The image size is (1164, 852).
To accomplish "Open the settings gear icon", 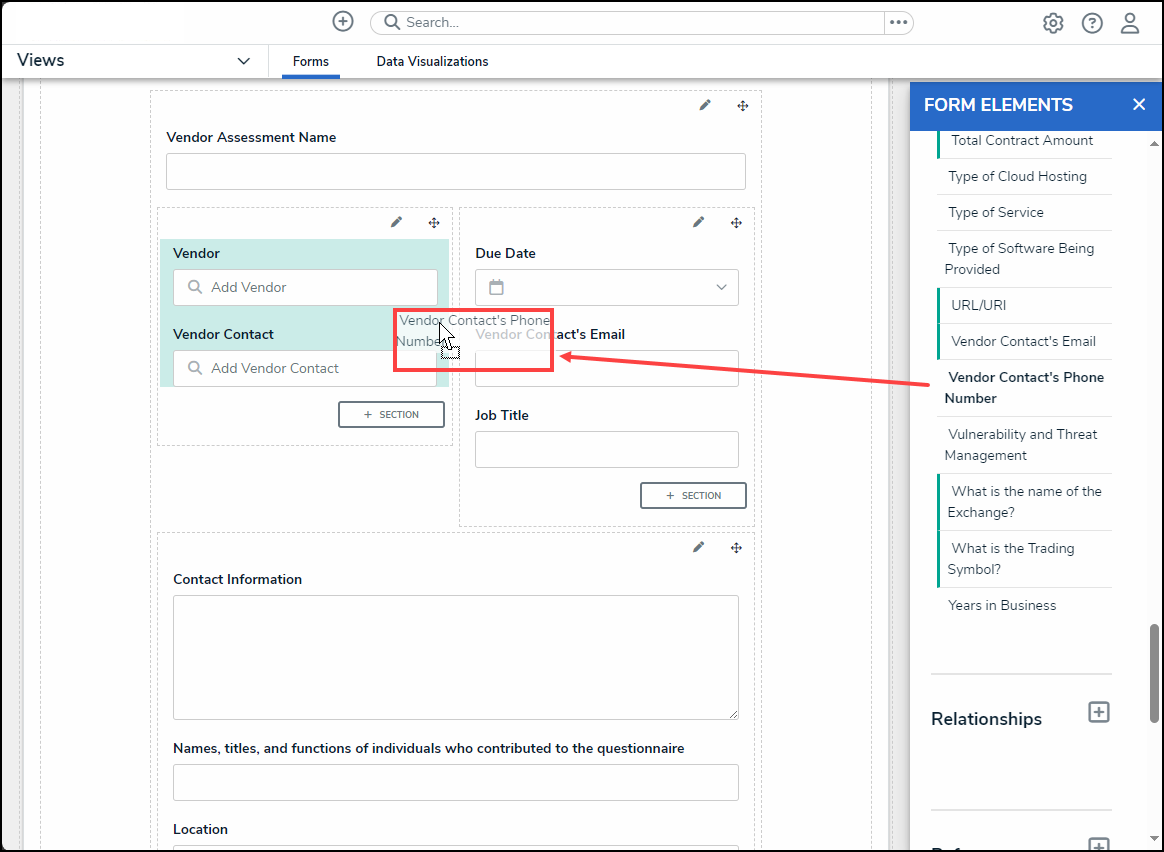I will point(1053,23).
